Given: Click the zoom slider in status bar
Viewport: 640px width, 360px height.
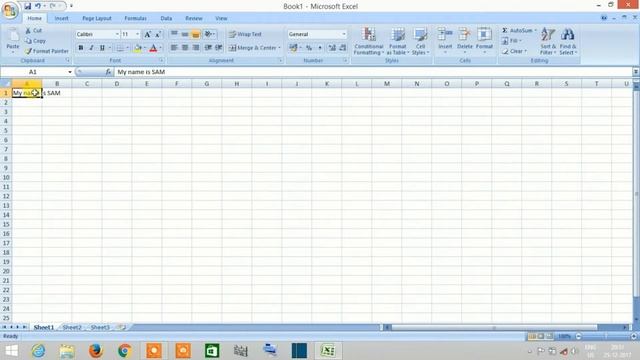Looking at the screenshot, I should pyautogui.click(x=606, y=336).
